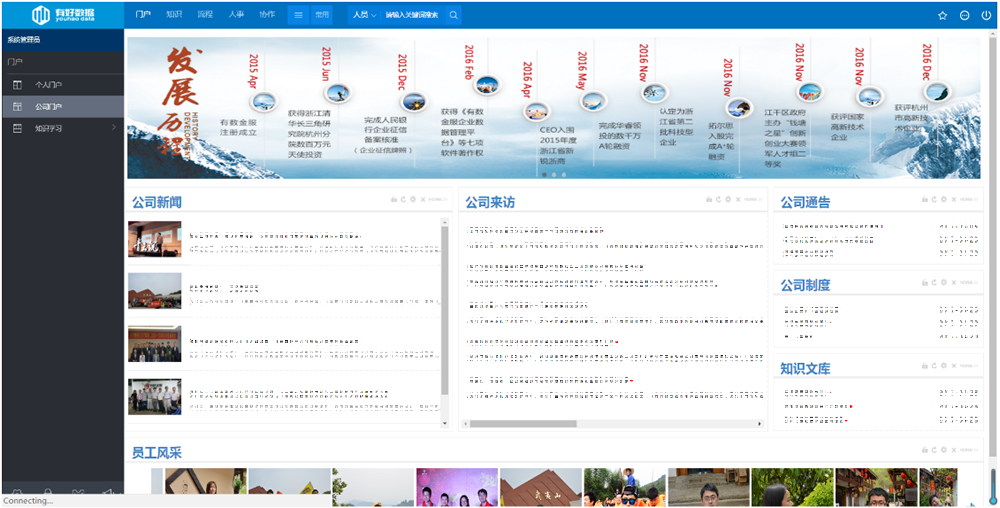Screen dimensions: 1000x508
Task: Click the search magnifier icon in top bar
Action: (x=453, y=15)
